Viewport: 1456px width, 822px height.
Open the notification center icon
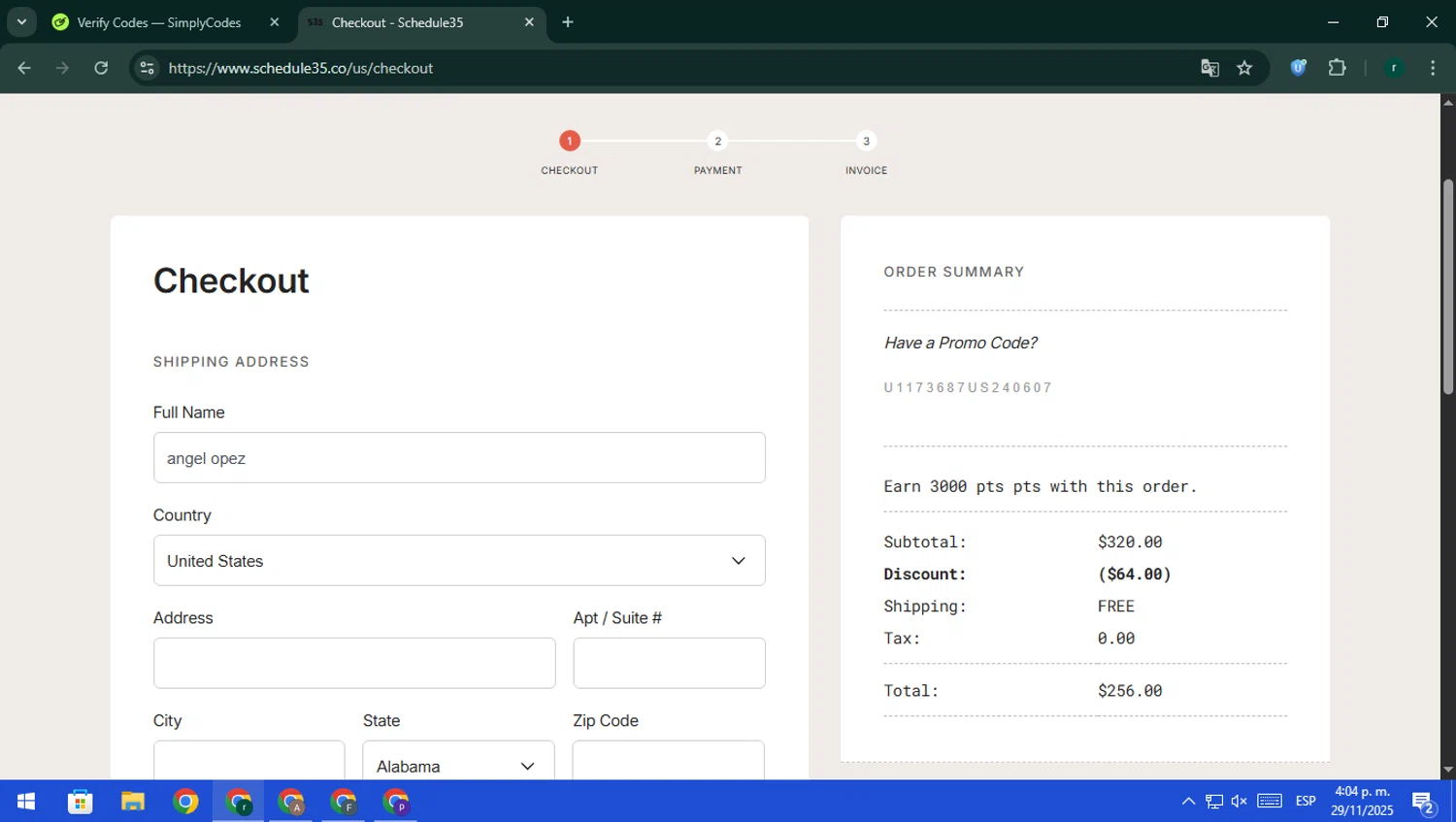click(x=1424, y=803)
